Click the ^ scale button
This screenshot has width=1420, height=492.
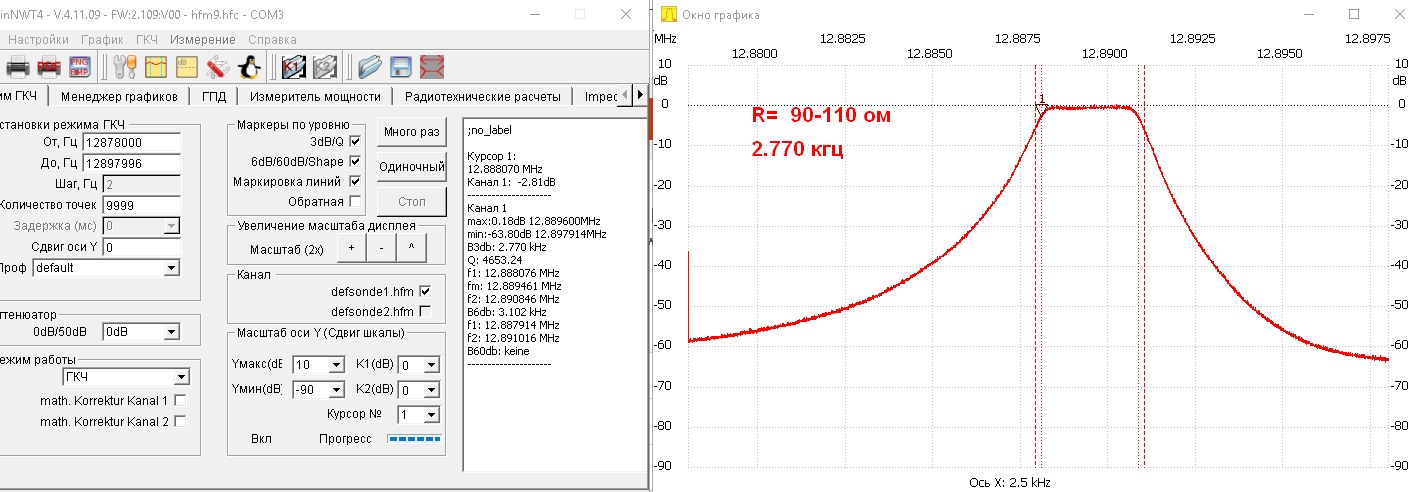tap(411, 247)
